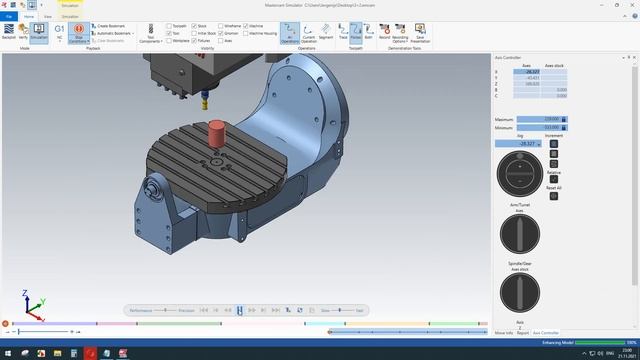Select the Simulation mode button
This screenshot has height=360, width=640.
point(39,32)
